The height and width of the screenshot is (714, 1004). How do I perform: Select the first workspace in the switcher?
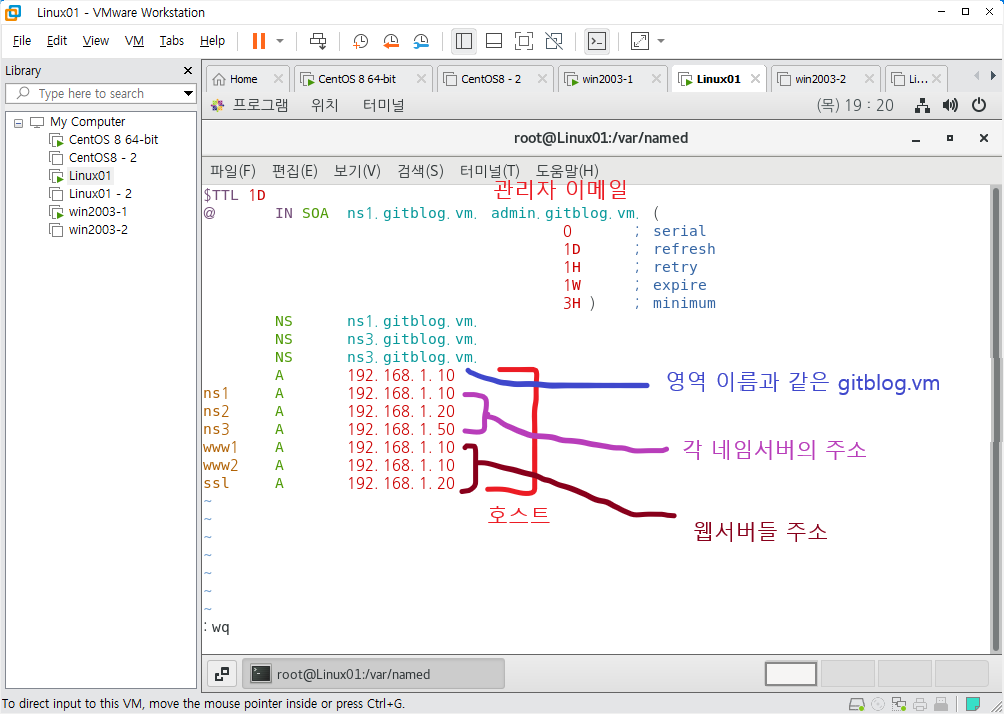click(791, 674)
